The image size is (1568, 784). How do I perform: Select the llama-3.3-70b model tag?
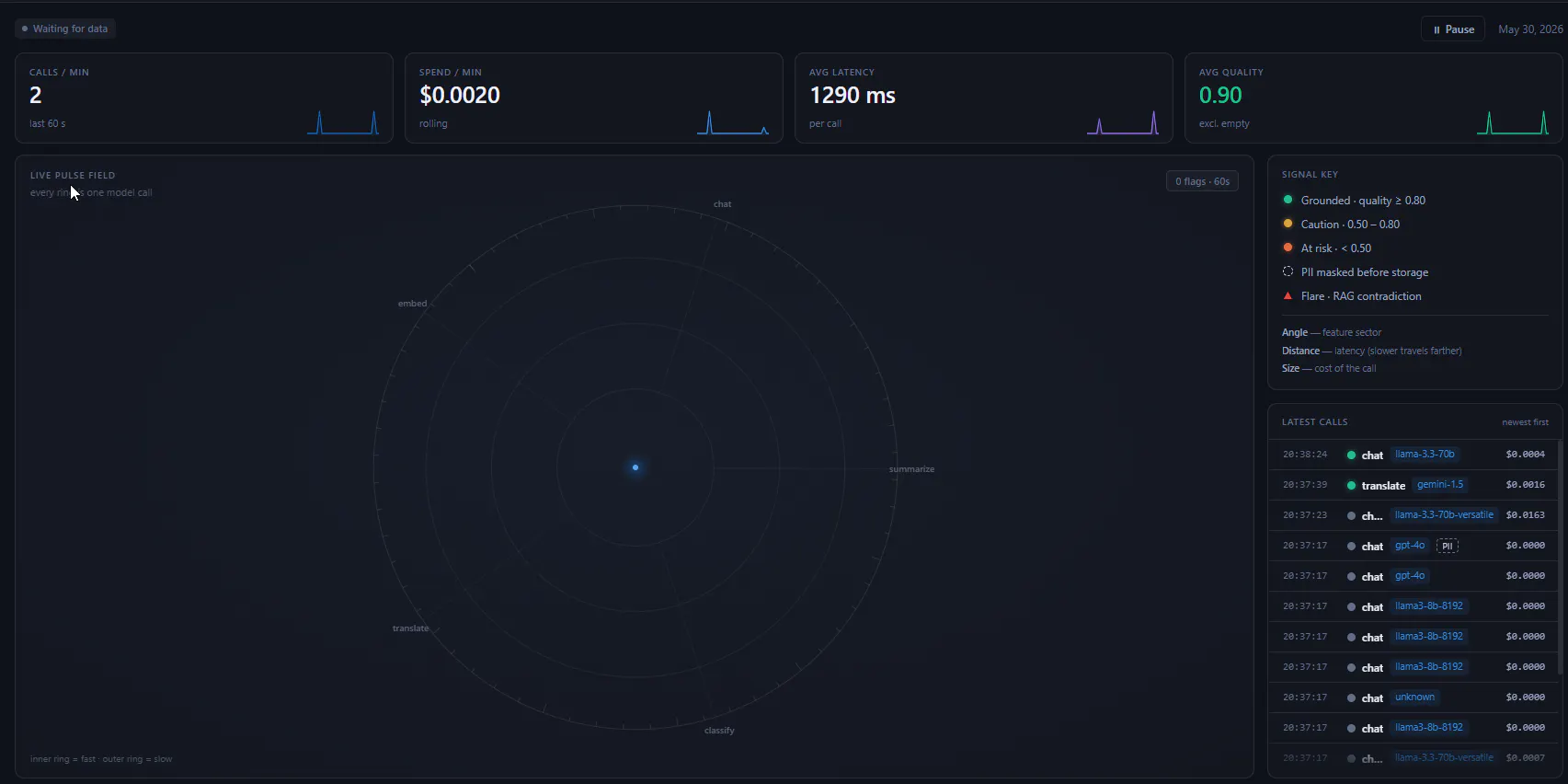[1425, 455]
